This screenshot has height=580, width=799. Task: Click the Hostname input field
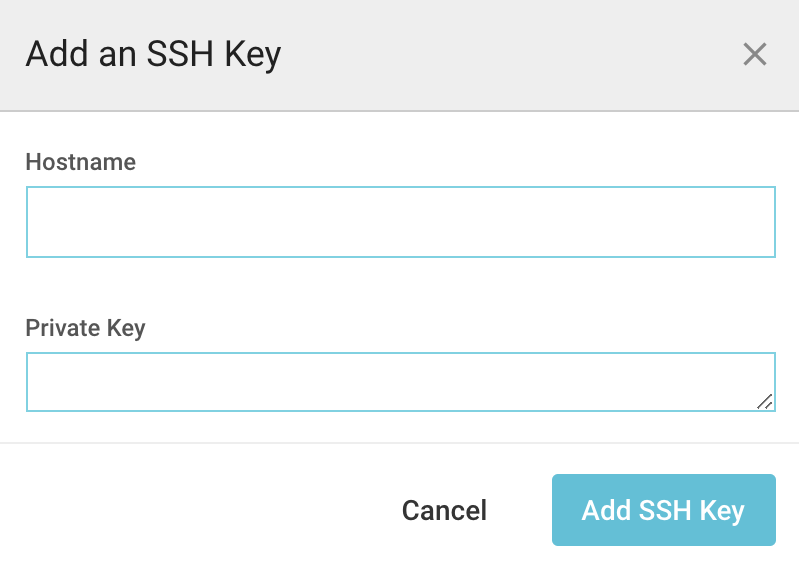[400, 222]
